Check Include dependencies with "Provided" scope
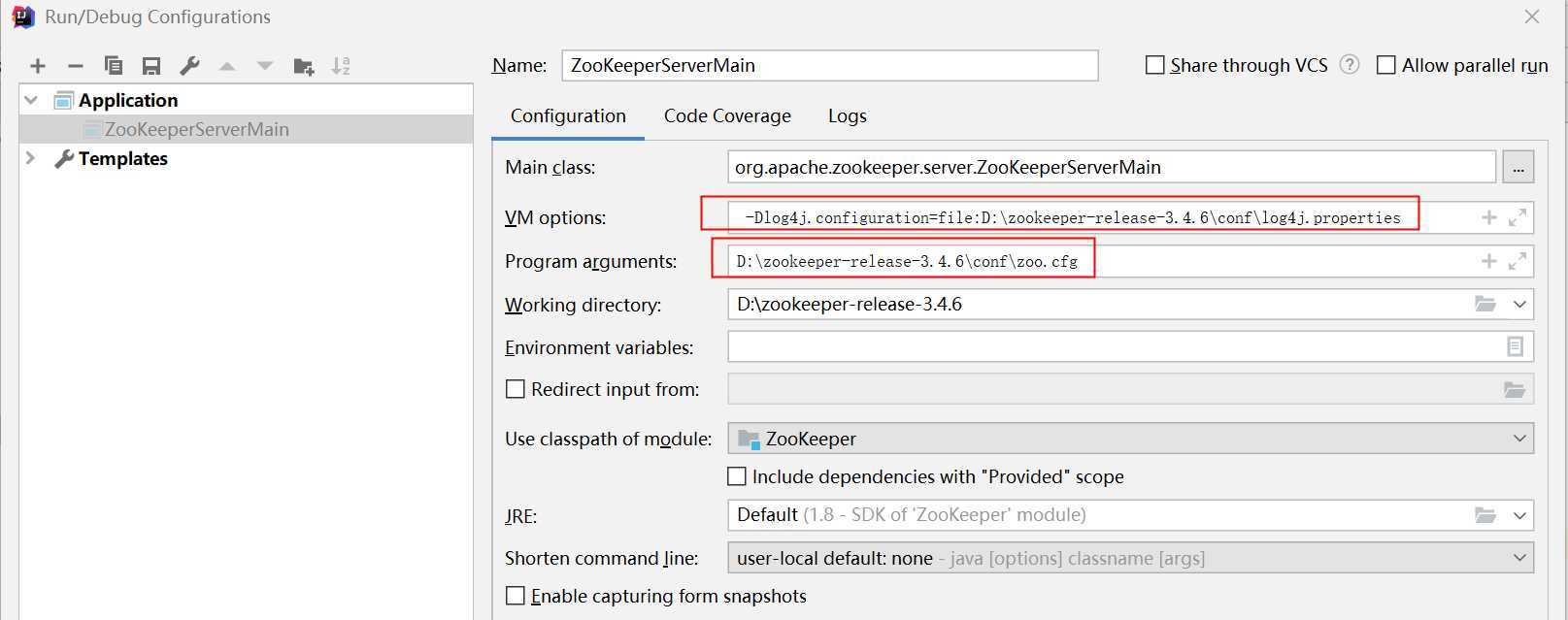Image resolution: width=1568 pixels, height=620 pixels. [737, 476]
